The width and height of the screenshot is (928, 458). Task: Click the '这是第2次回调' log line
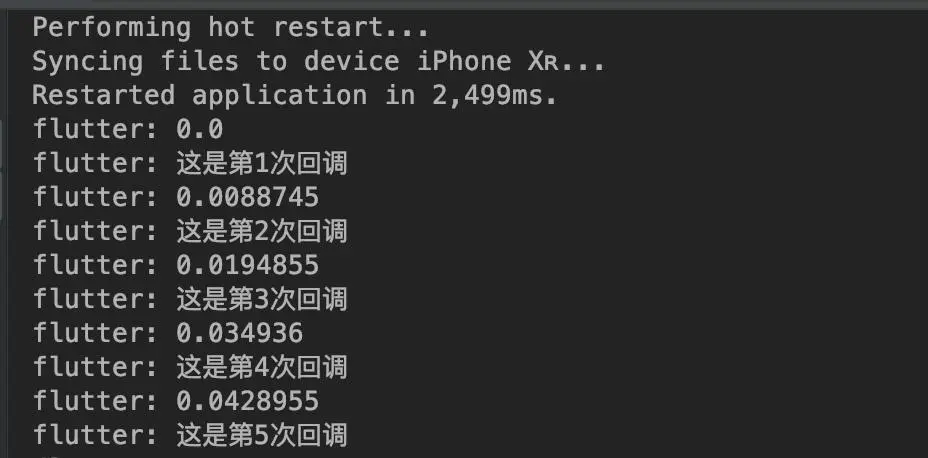coord(190,231)
